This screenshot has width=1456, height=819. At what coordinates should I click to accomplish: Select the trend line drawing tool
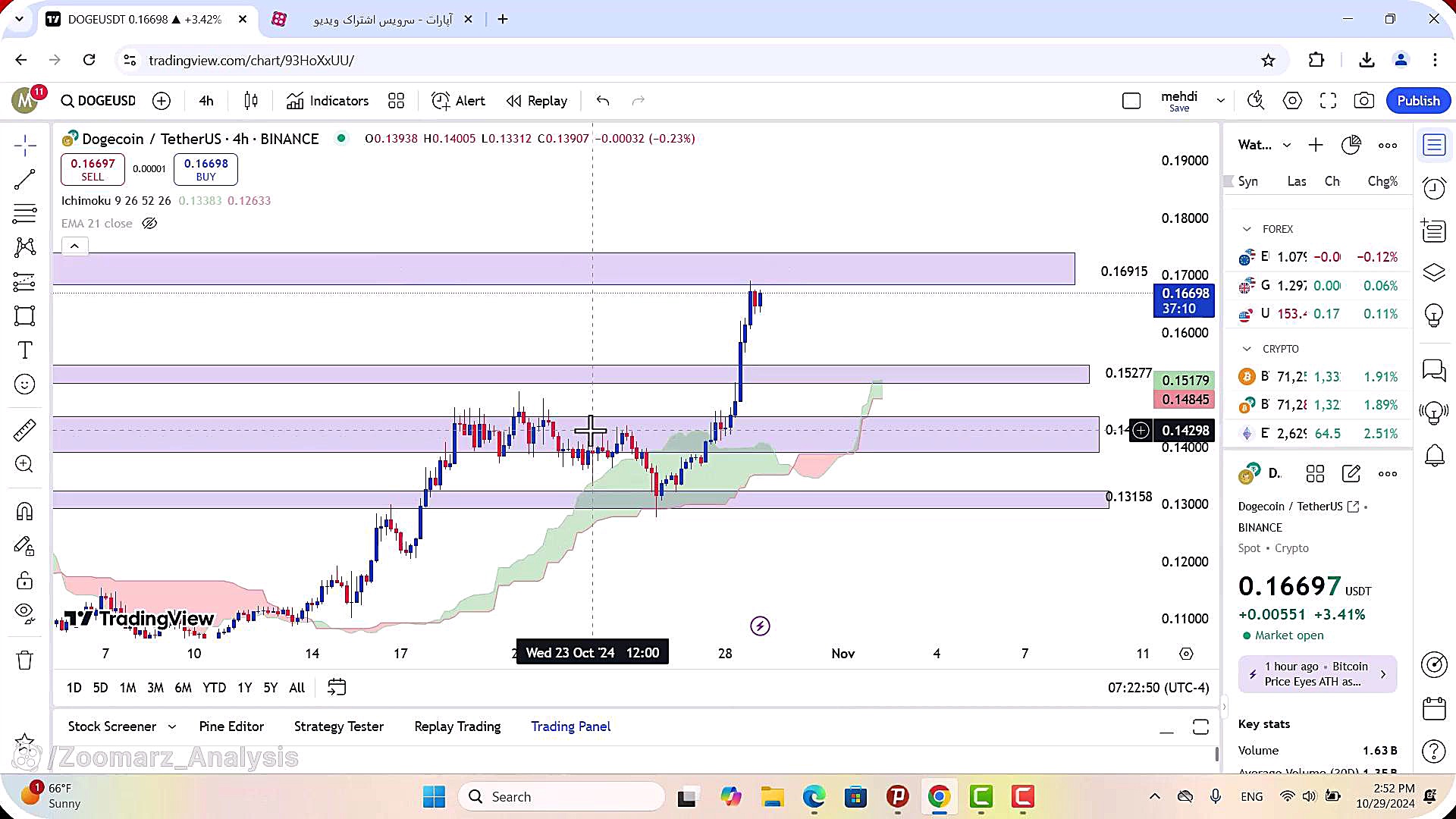(24, 180)
